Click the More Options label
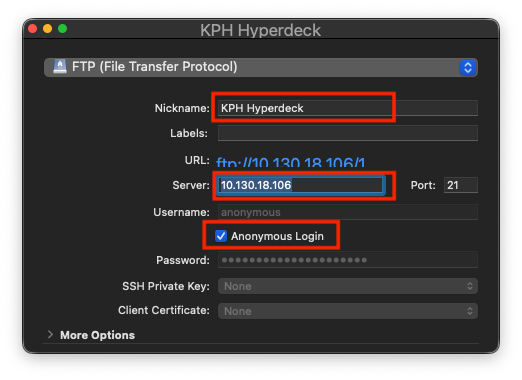 (97, 335)
